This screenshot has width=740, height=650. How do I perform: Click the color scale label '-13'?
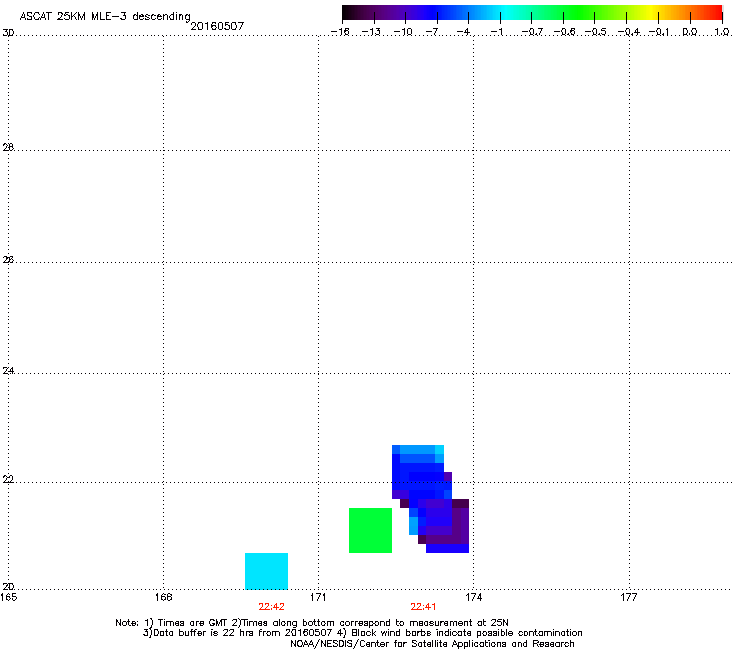tap(371, 32)
